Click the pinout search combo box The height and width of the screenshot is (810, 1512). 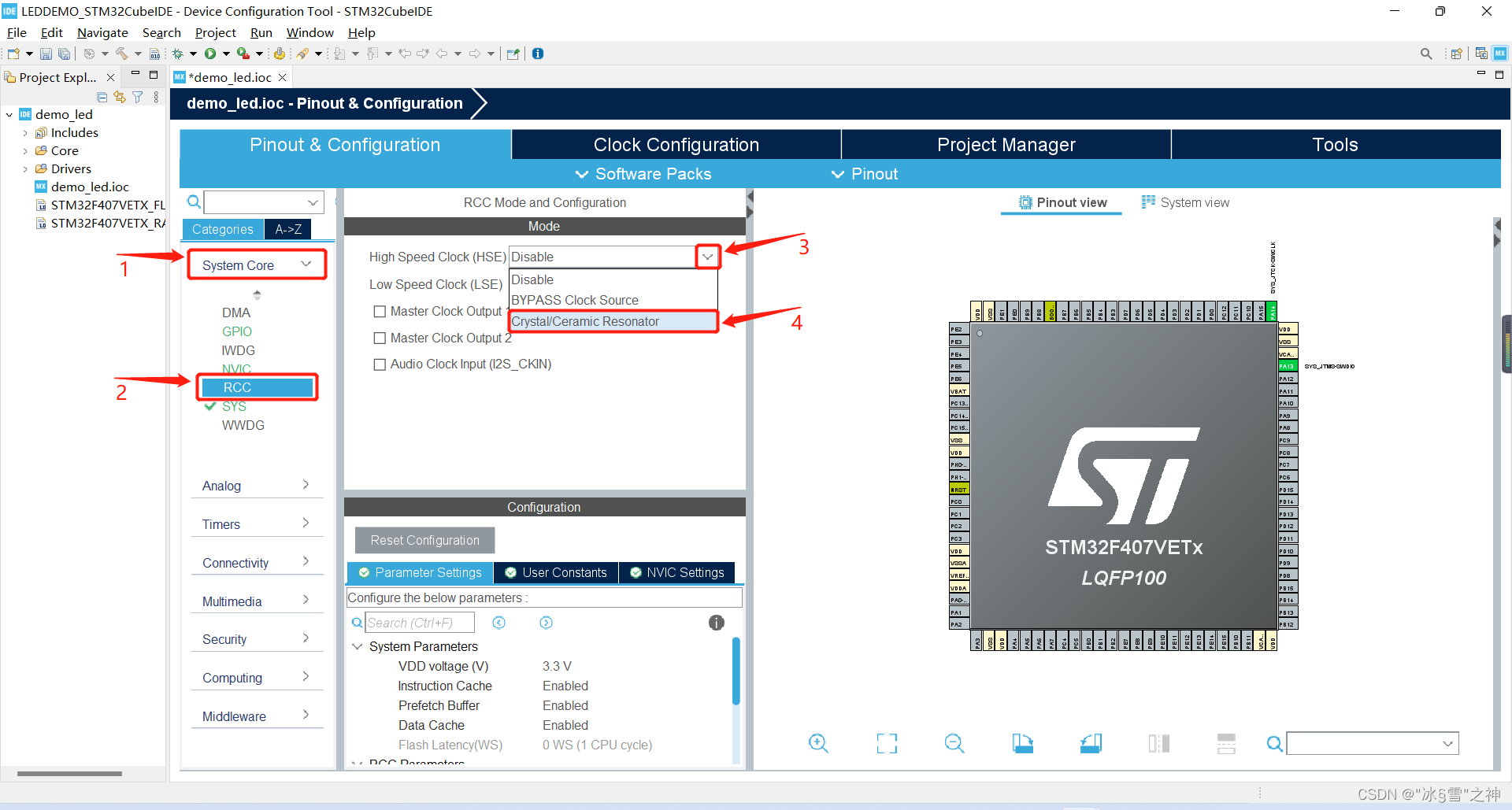coord(1373,743)
